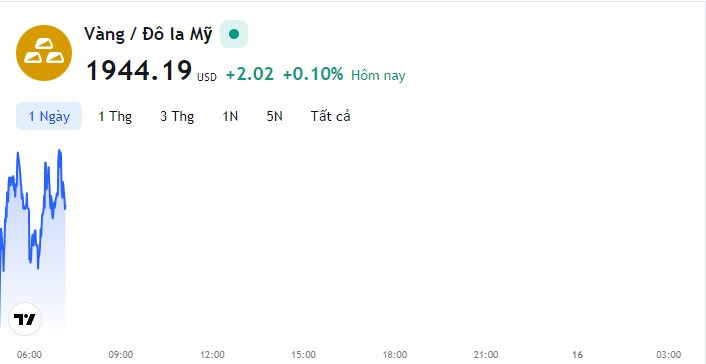
Task: Choose the 1N yearly range
Action: point(230,116)
